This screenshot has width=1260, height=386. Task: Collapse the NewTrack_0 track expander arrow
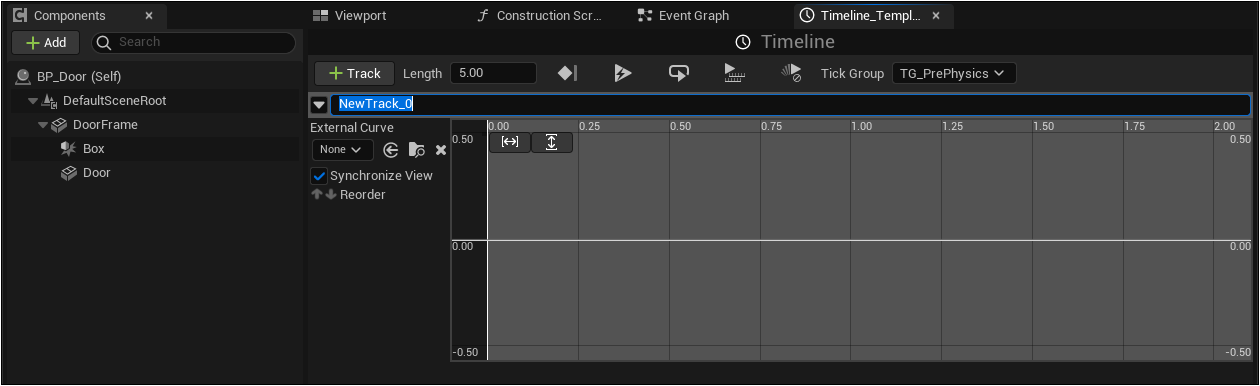tap(319, 105)
